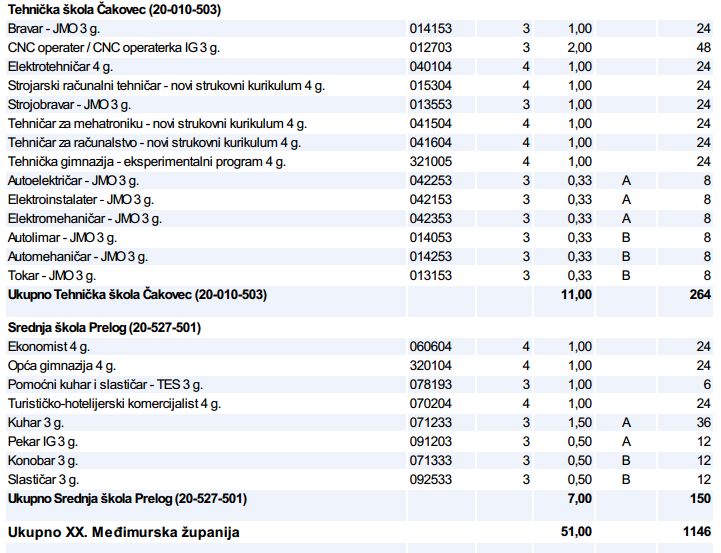Click the Ukupno XX. Međimurska županija label
Screen dimensions: 721x553
(124, 532)
